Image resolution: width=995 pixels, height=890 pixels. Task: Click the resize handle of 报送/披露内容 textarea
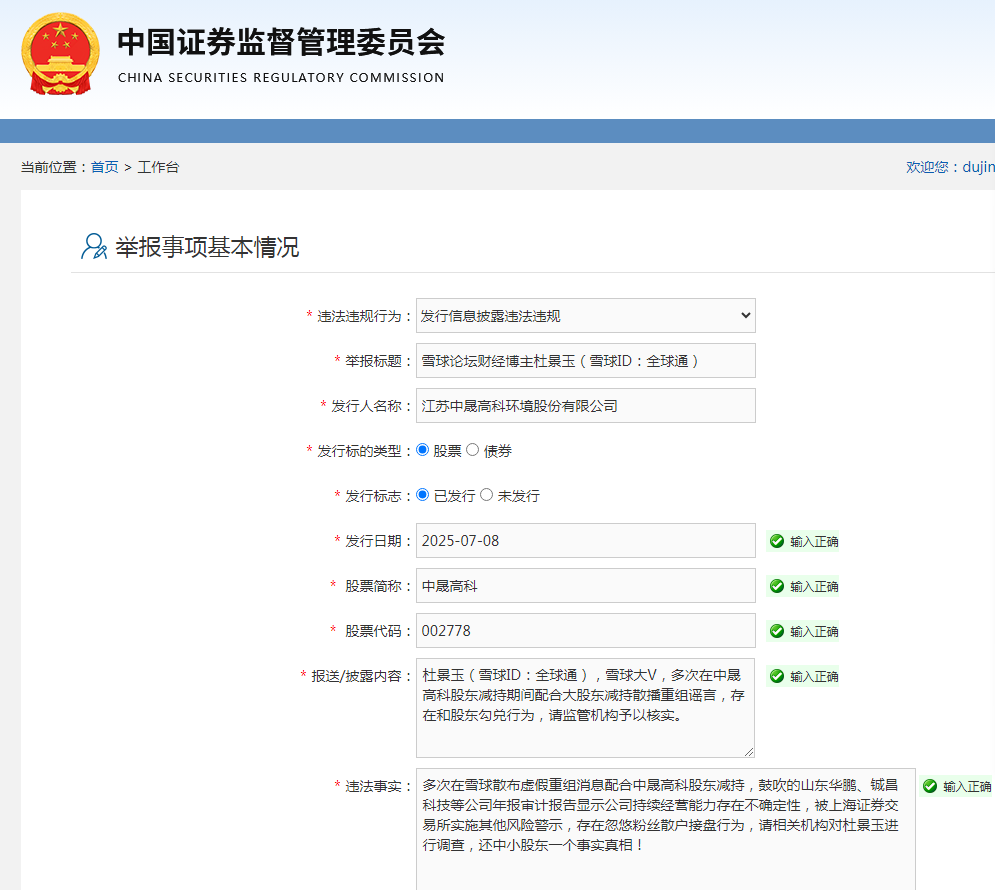click(749, 752)
